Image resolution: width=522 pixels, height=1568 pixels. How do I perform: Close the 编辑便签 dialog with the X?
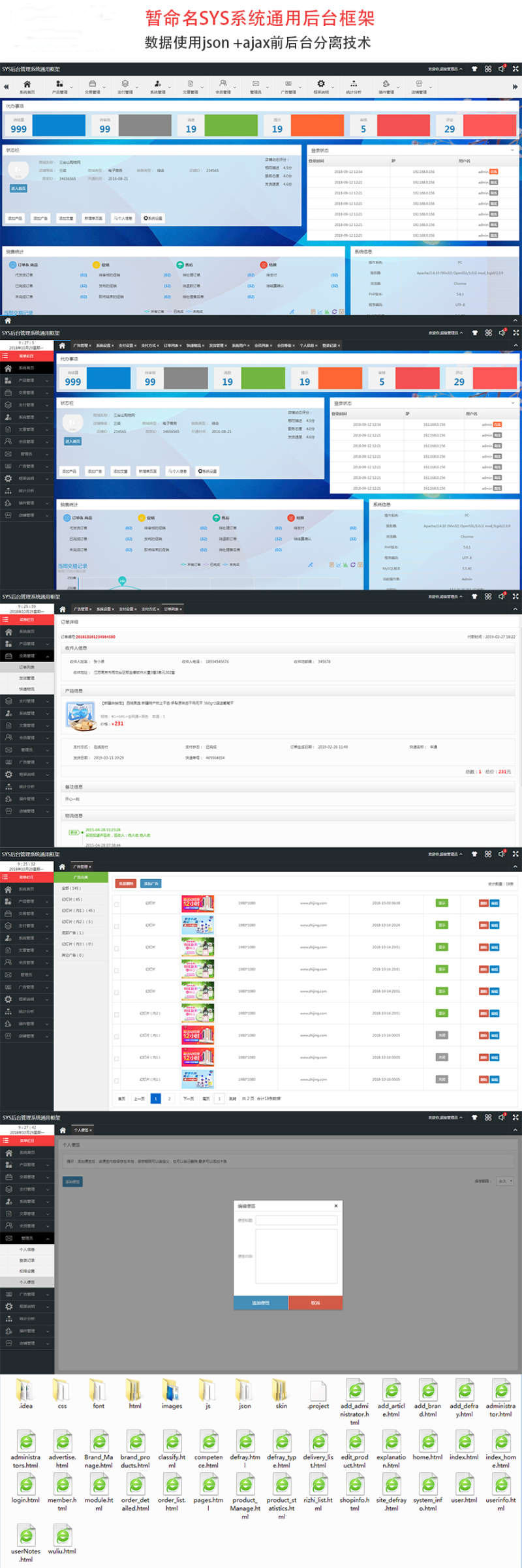coord(336,1206)
